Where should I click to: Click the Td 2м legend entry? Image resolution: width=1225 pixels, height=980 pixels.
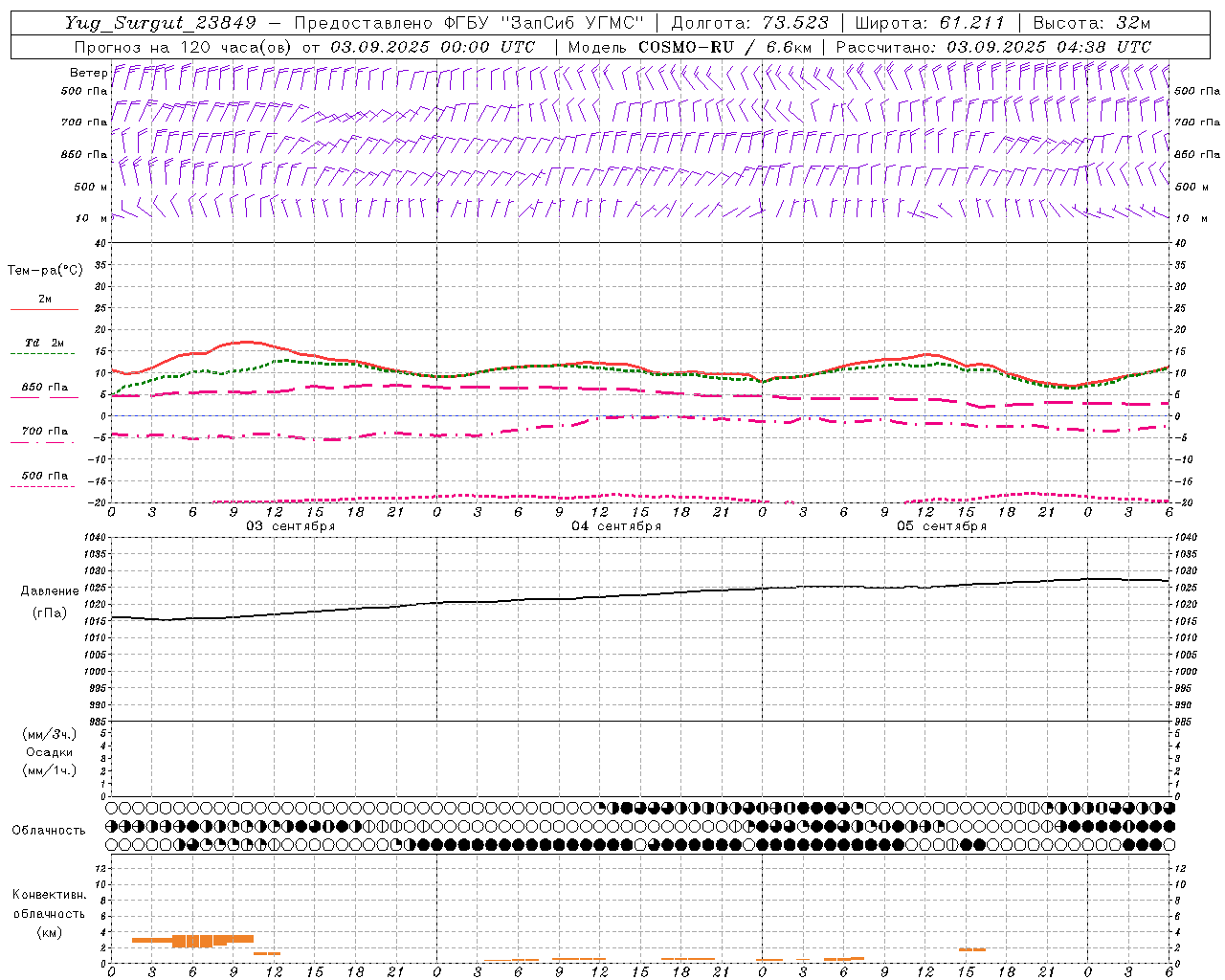coord(44,343)
